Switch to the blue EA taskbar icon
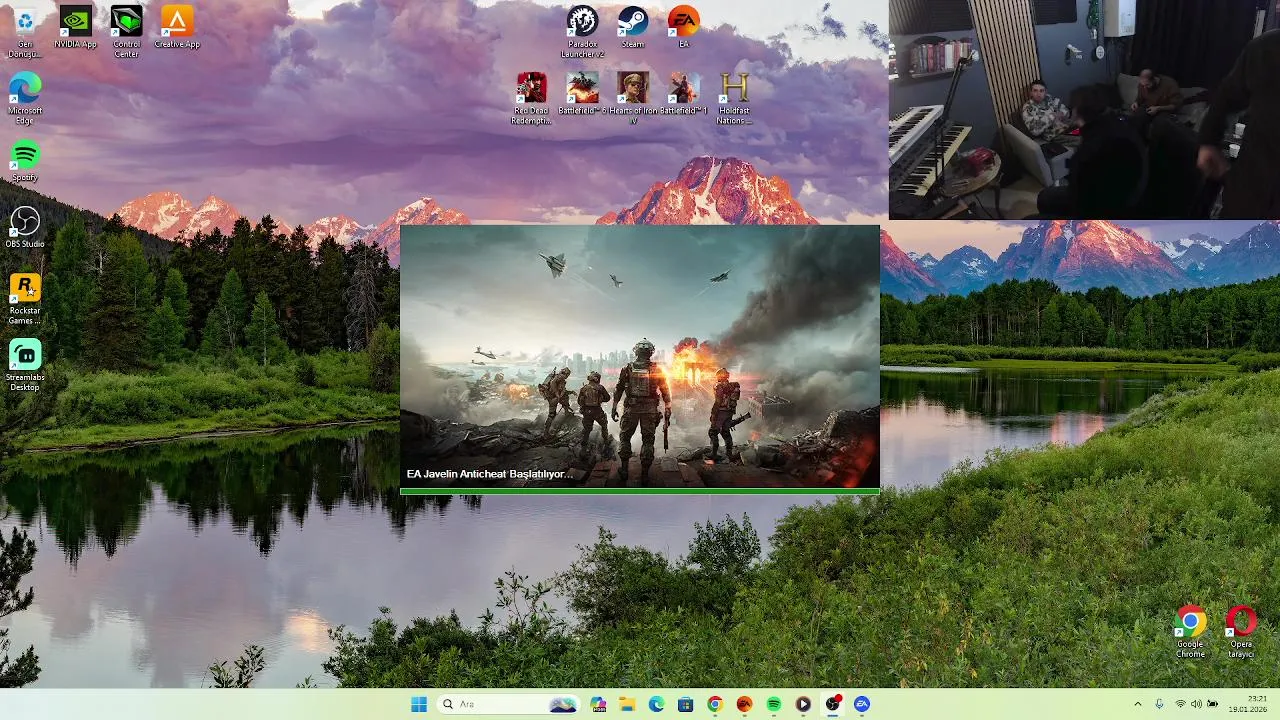The height and width of the screenshot is (720, 1280). (x=862, y=704)
